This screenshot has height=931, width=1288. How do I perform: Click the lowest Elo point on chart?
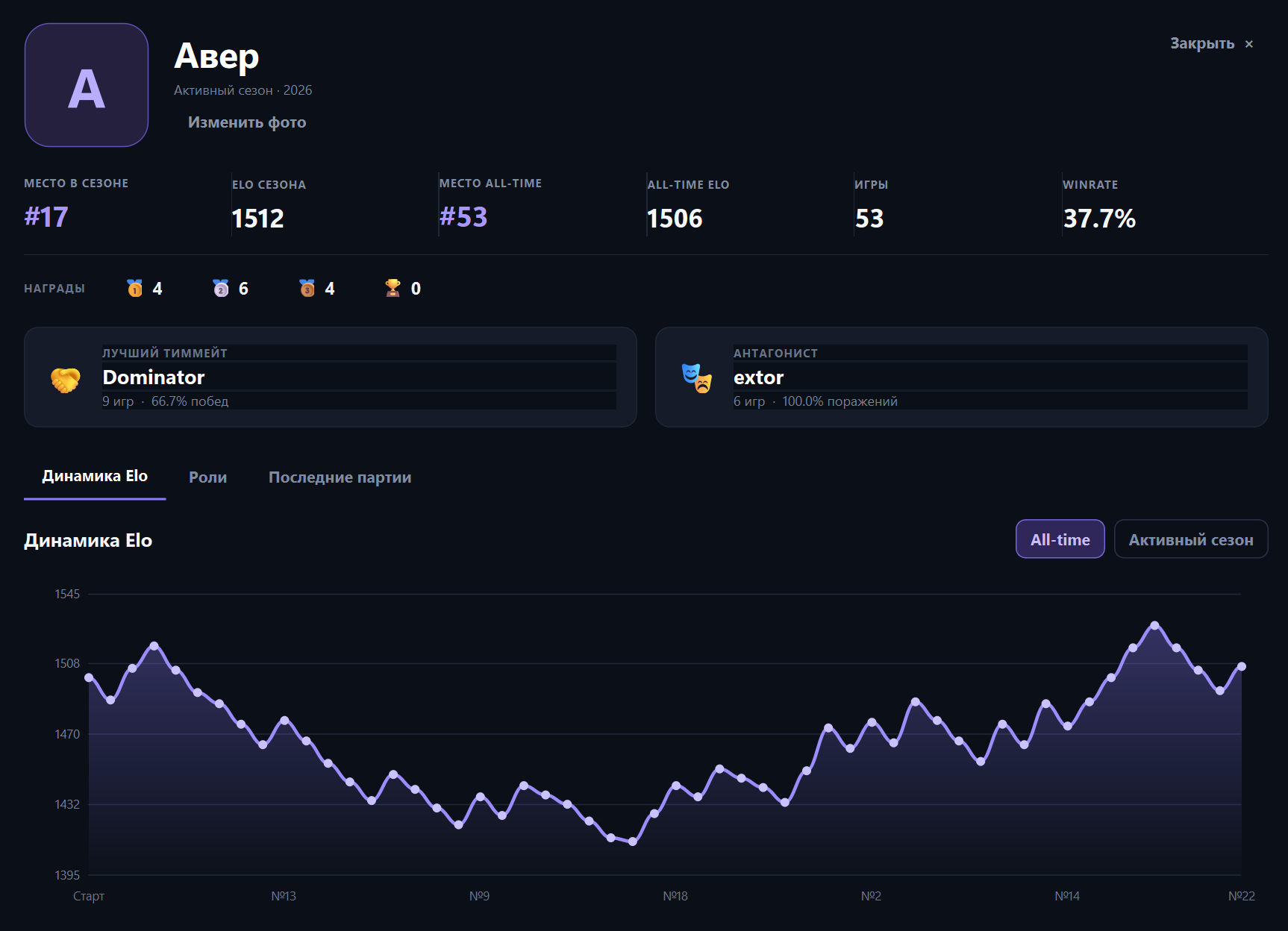[x=633, y=841]
